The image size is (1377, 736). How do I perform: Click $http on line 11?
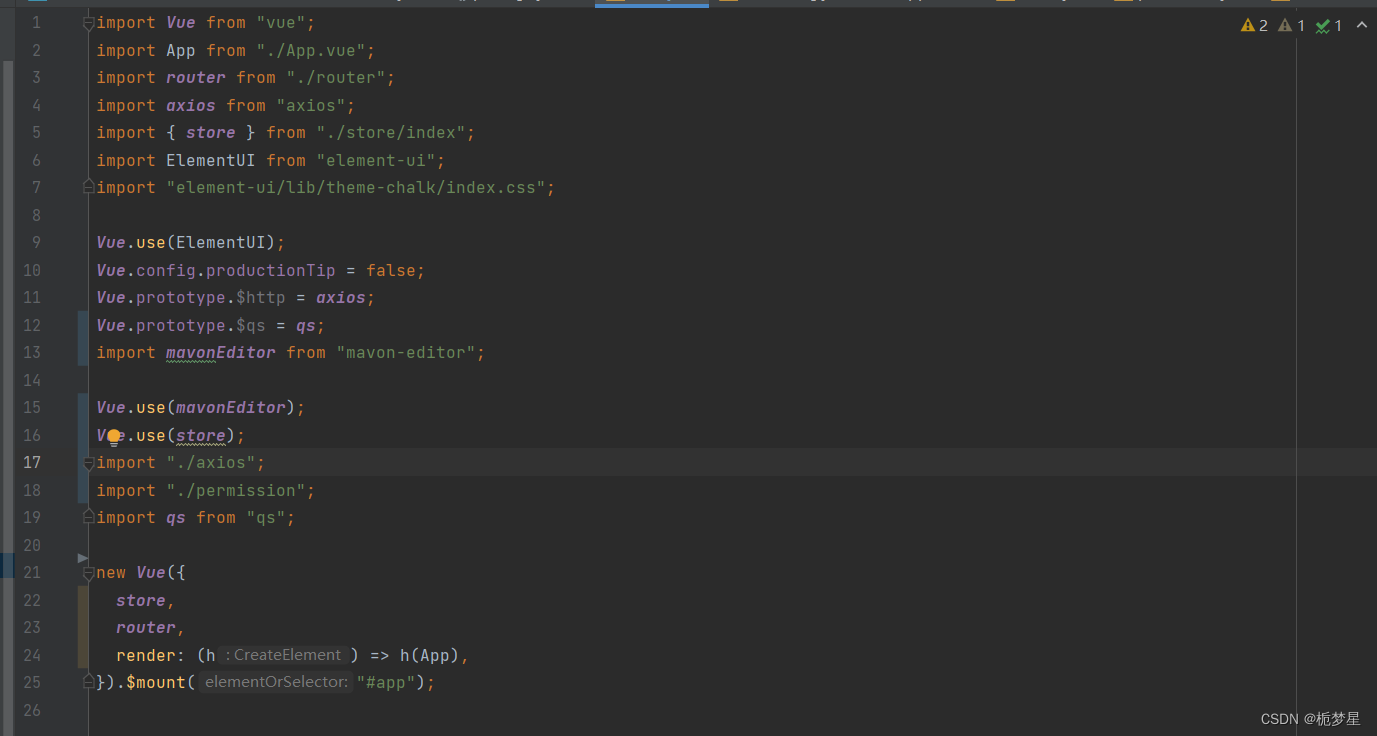tap(261, 298)
